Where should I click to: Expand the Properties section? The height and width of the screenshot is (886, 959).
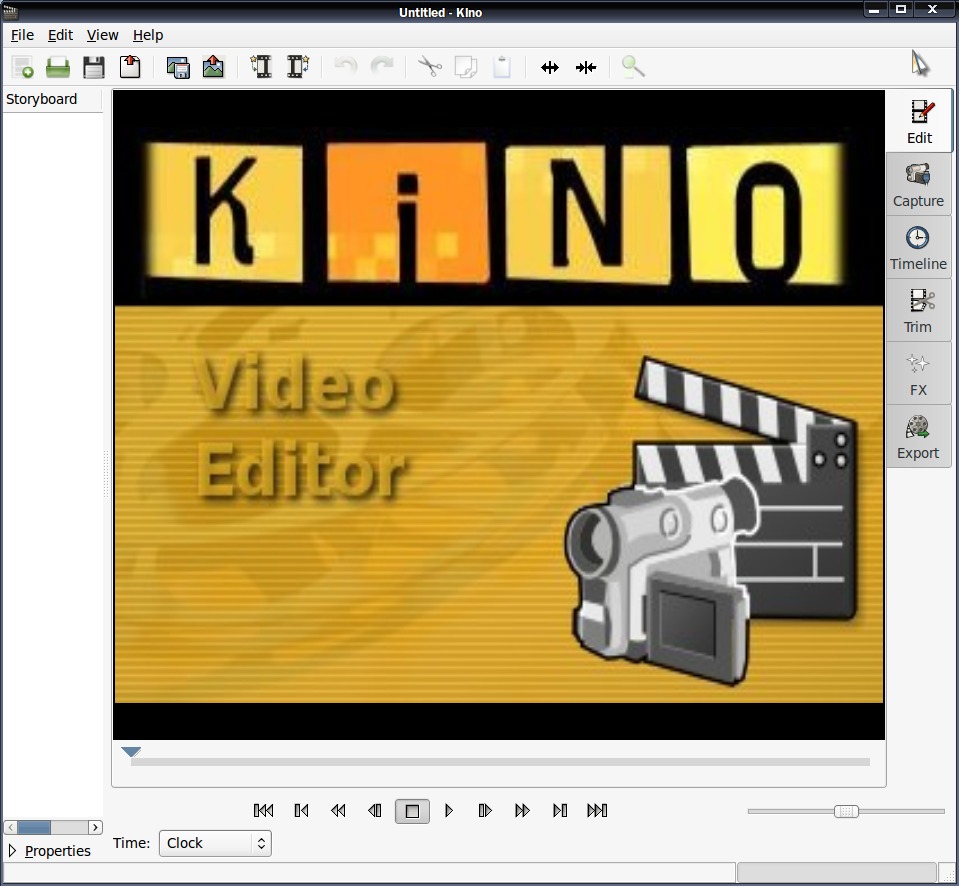coord(50,851)
